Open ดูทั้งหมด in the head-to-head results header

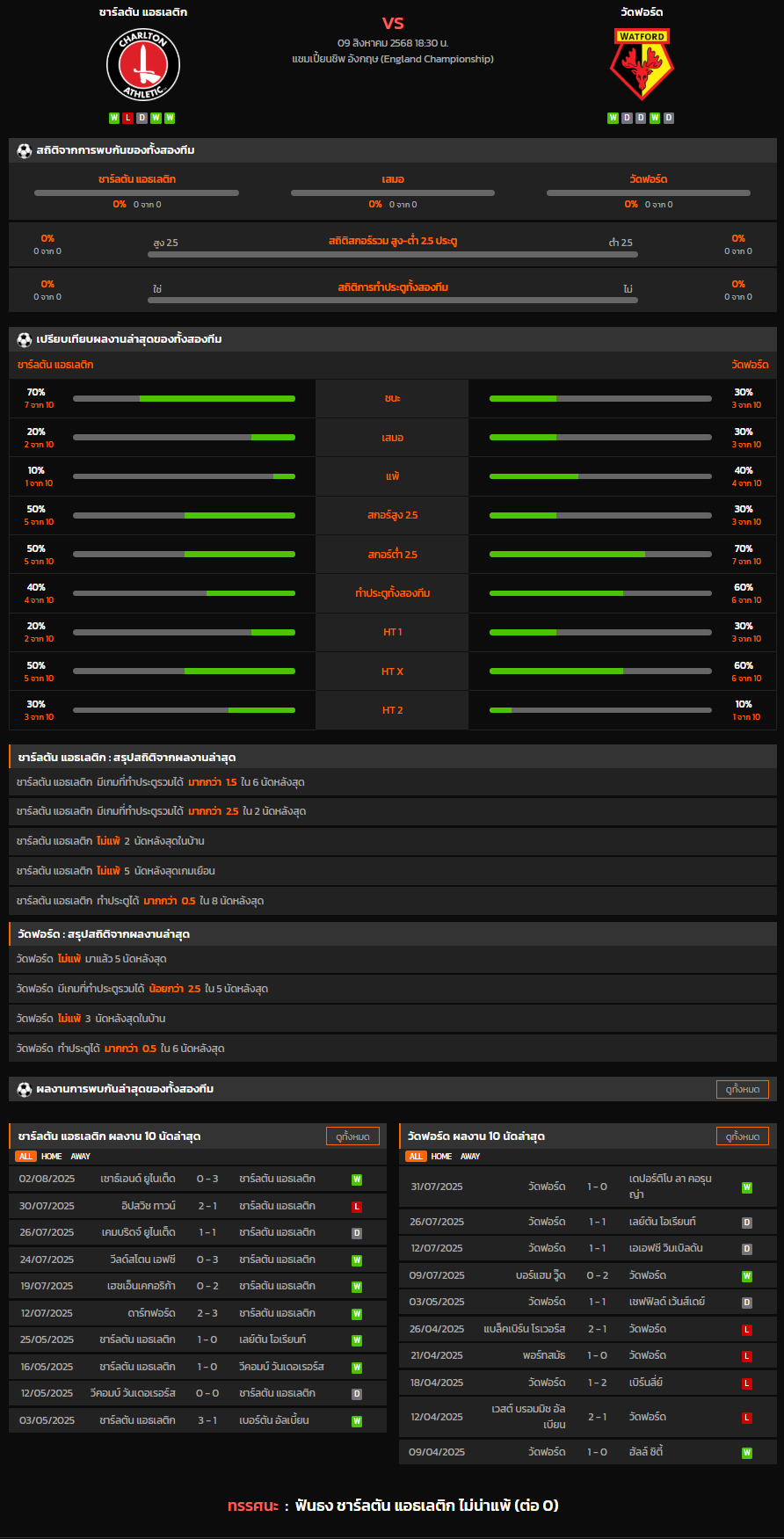click(743, 1089)
